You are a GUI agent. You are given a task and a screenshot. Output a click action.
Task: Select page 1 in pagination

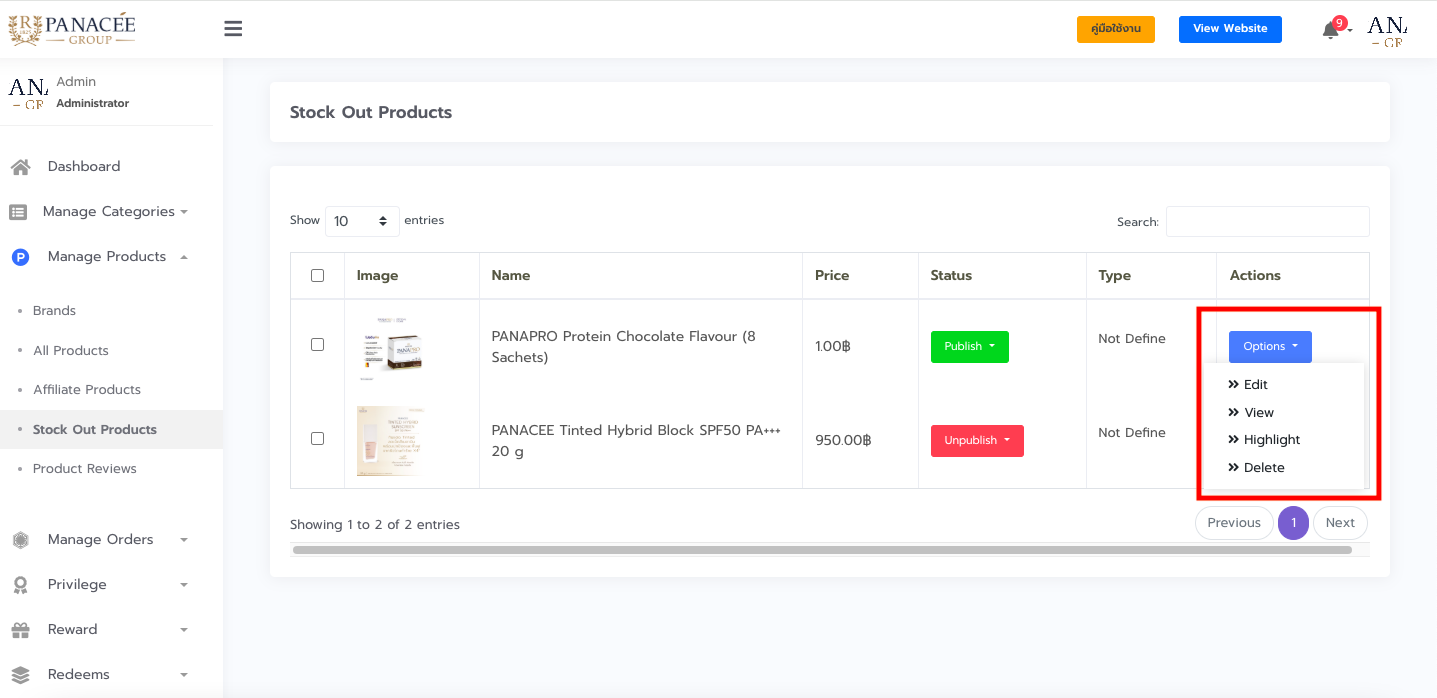coord(1293,523)
